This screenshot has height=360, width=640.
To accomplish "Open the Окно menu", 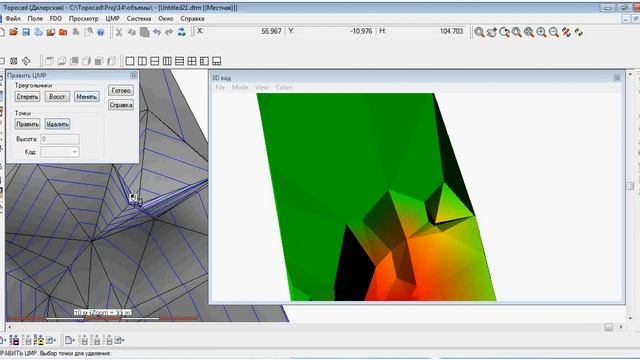I will pos(166,19).
